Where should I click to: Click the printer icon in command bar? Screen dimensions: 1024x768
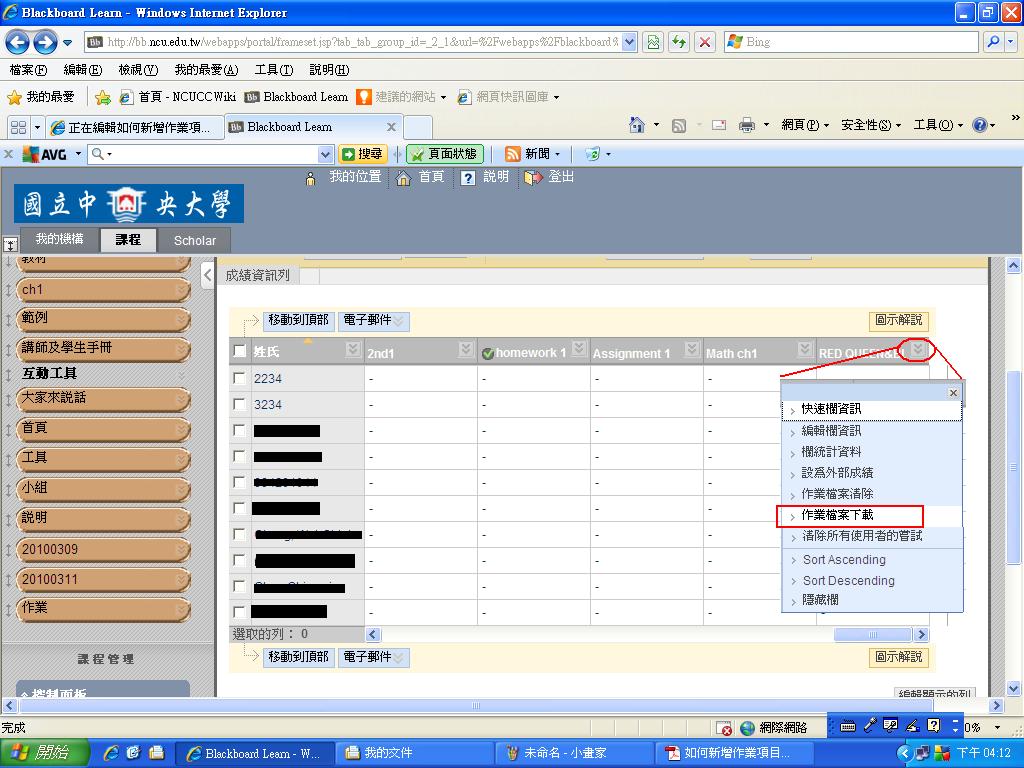pyautogui.click(x=746, y=125)
